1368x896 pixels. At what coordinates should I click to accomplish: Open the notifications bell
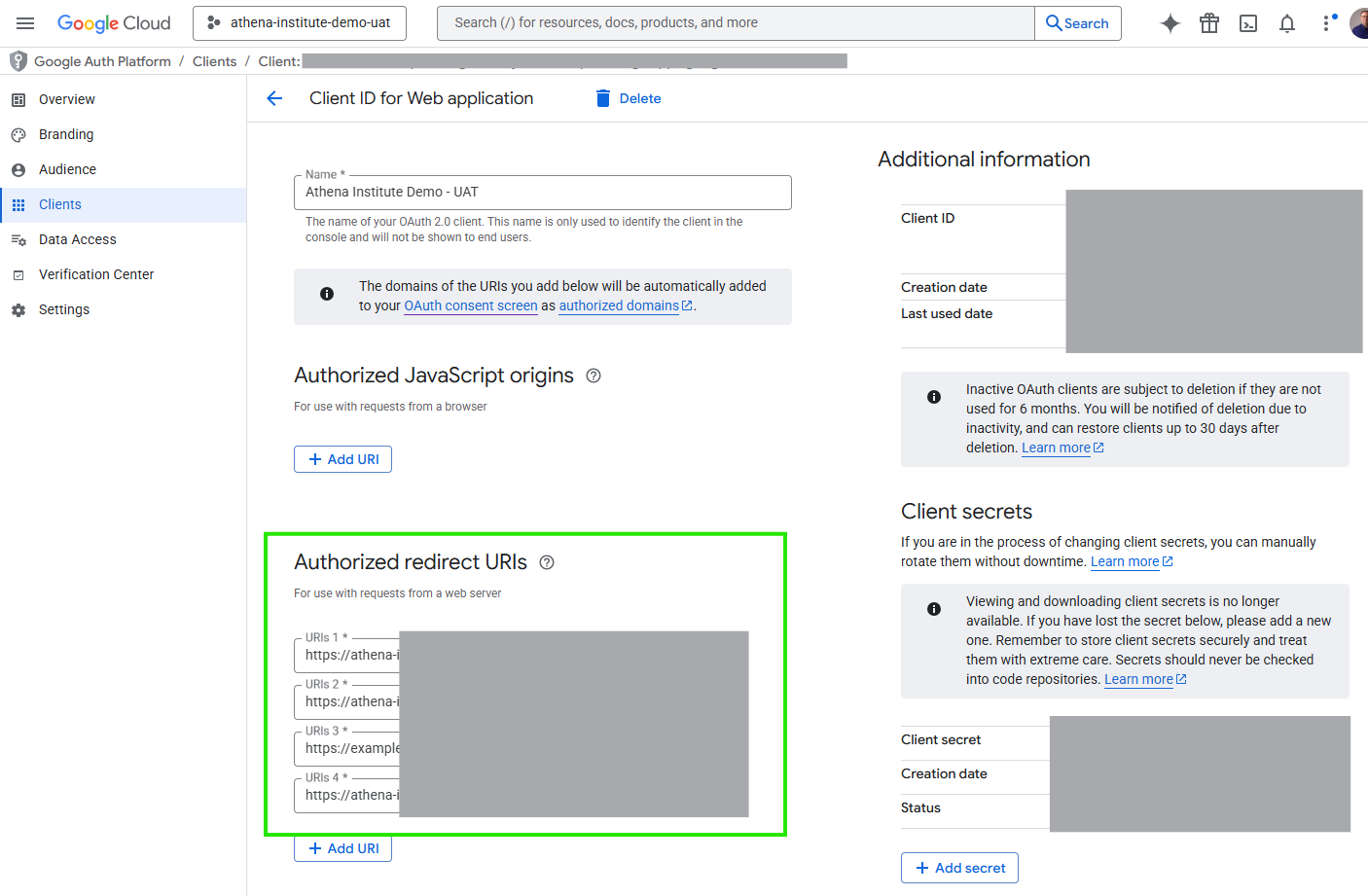1287,23
